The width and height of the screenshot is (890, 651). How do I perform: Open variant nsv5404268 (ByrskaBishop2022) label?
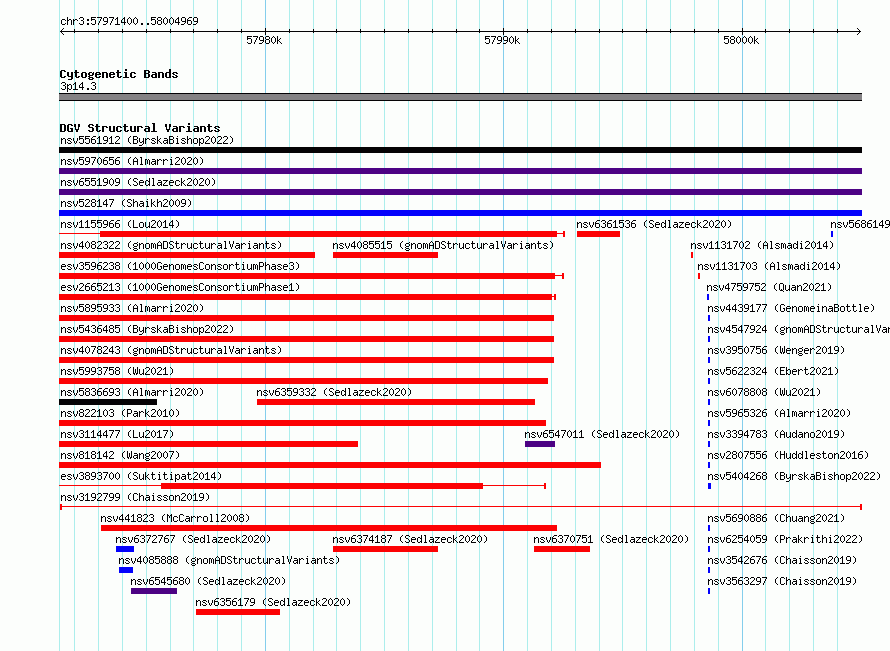point(794,476)
